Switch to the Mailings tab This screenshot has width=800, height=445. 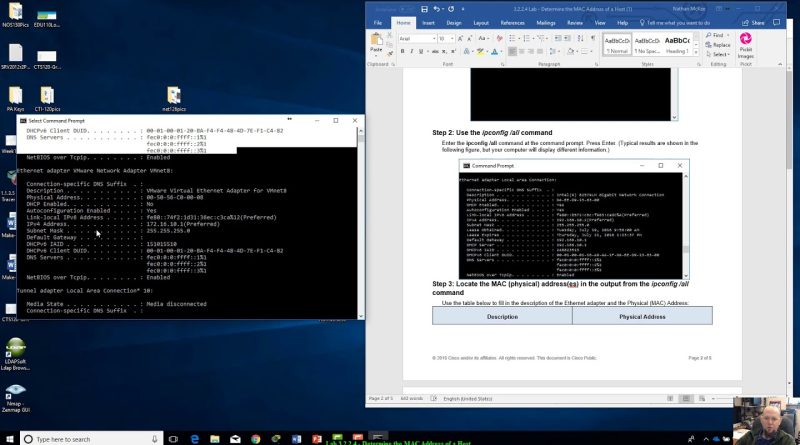point(545,23)
